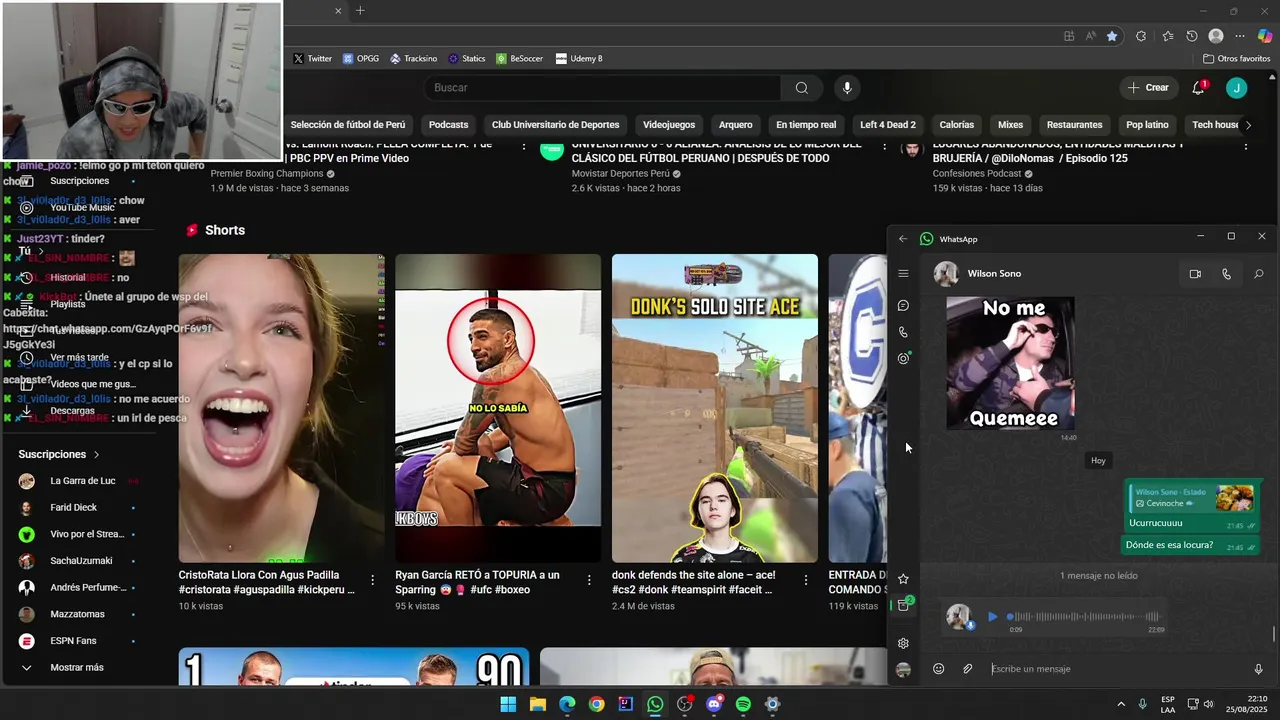
Task: Bookmark page with the browser star icon
Action: (x=1112, y=36)
